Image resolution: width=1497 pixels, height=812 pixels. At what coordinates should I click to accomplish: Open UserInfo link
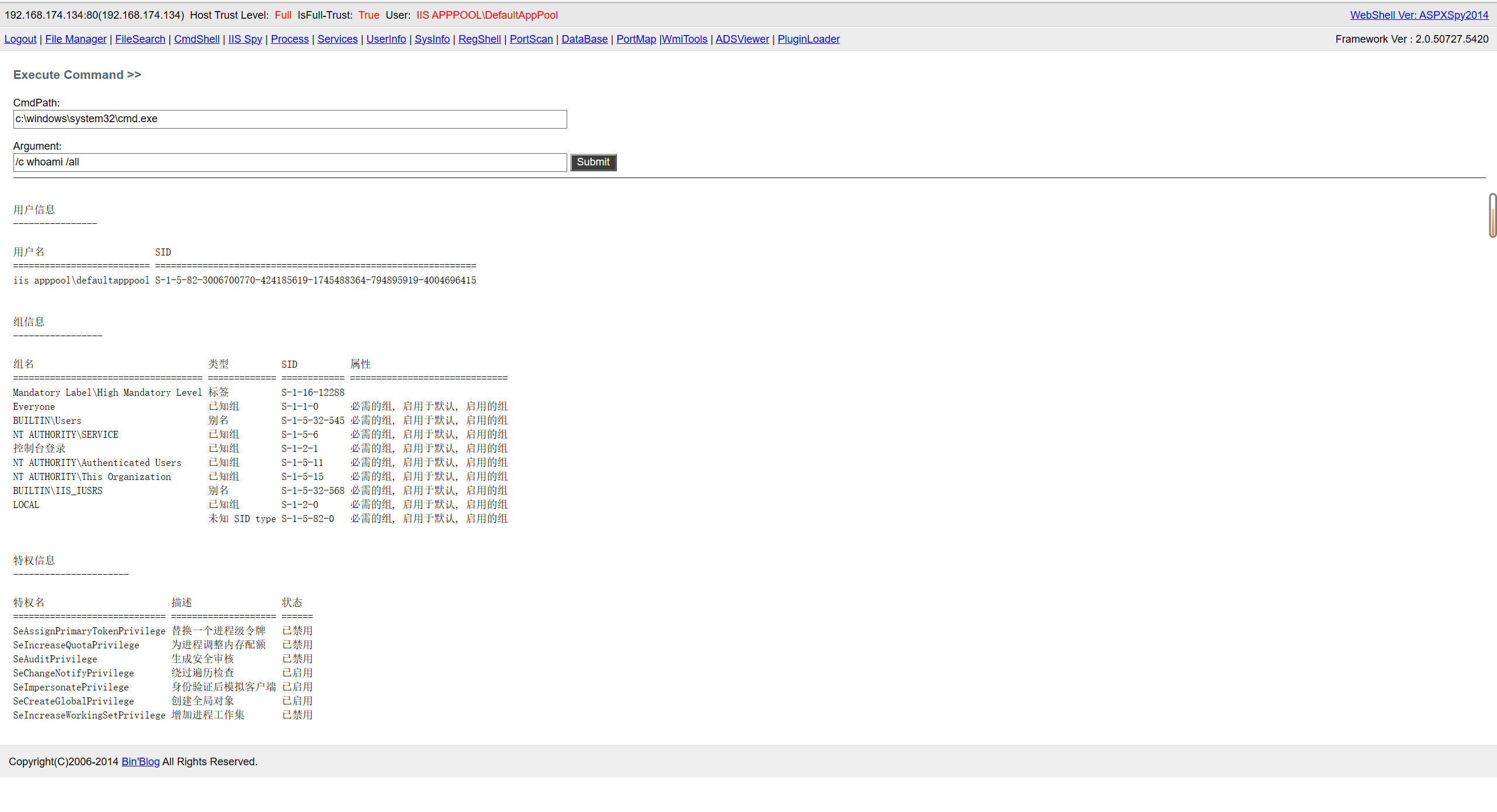(386, 39)
